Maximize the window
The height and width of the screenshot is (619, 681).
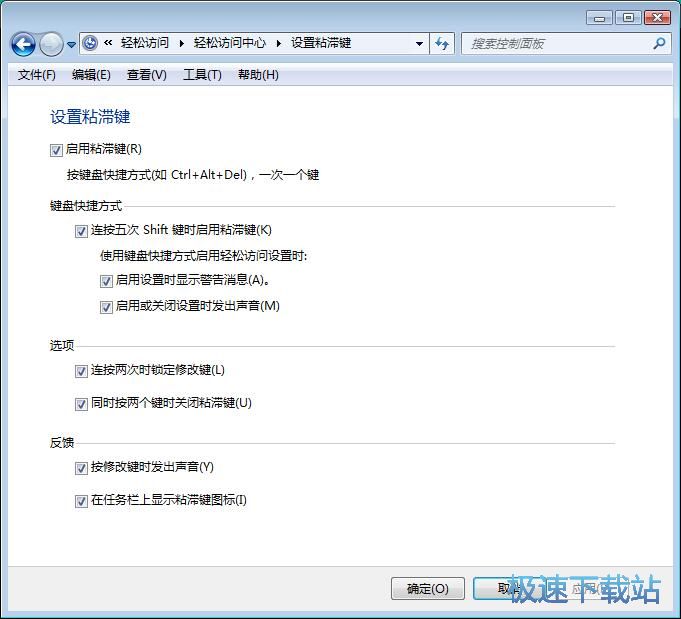628,18
